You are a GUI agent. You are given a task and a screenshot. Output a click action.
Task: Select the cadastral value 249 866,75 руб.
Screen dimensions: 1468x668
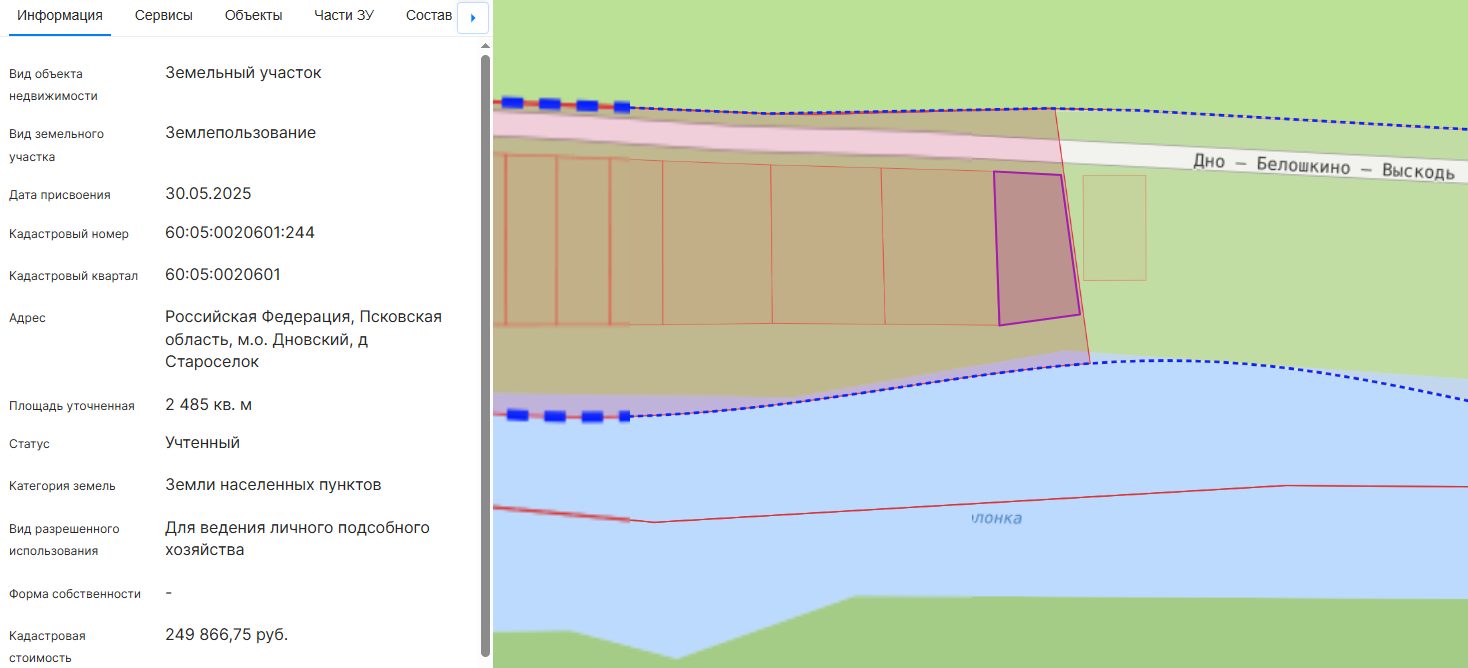pos(226,635)
